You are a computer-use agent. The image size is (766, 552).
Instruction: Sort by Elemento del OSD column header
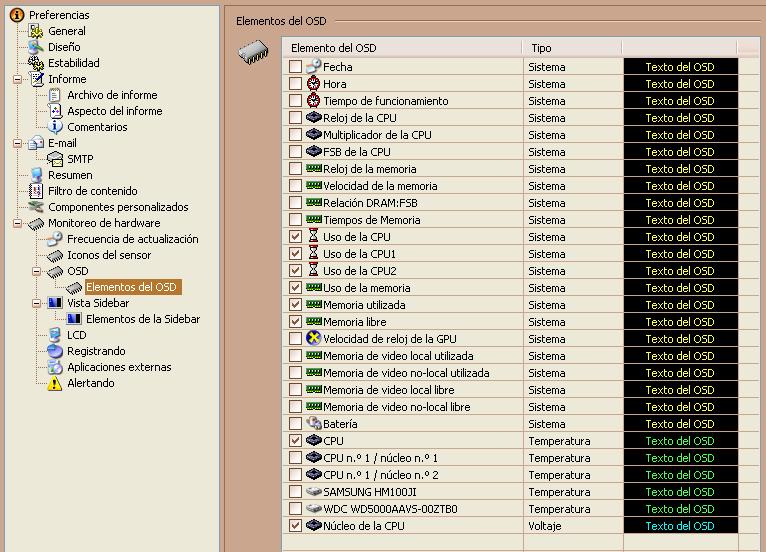(x=403, y=48)
